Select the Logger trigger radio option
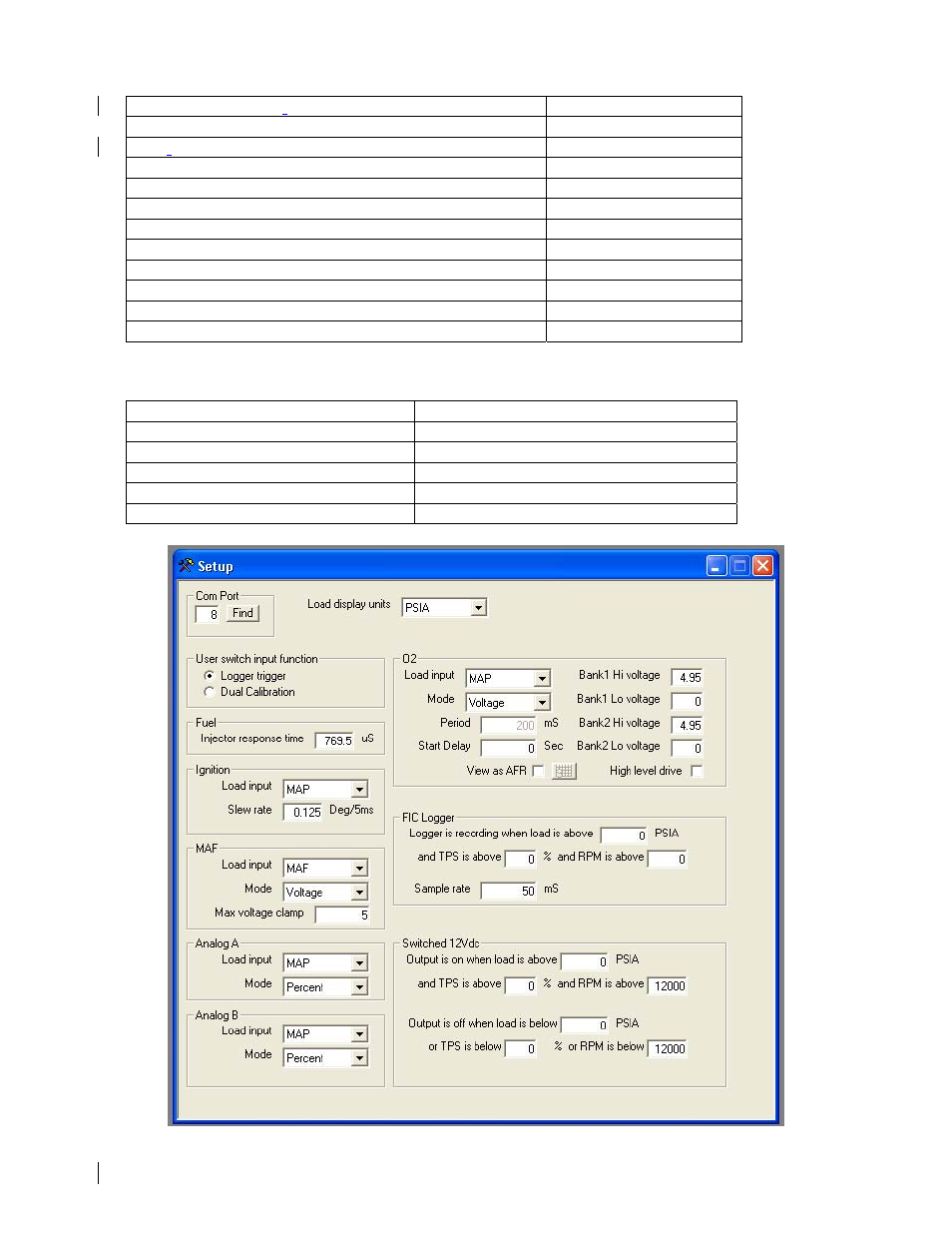Image resolution: width=952 pixels, height=1233 pixels. click(x=209, y=676)
